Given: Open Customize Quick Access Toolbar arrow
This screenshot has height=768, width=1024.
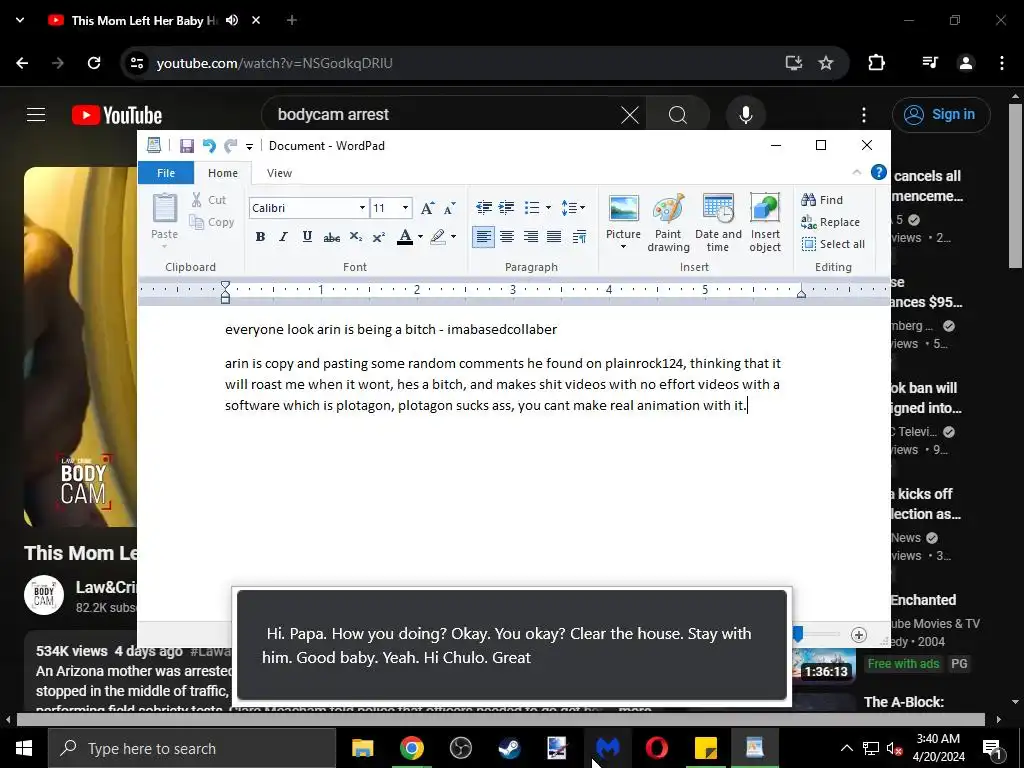Looking at the screenshot, I should 249,146.
